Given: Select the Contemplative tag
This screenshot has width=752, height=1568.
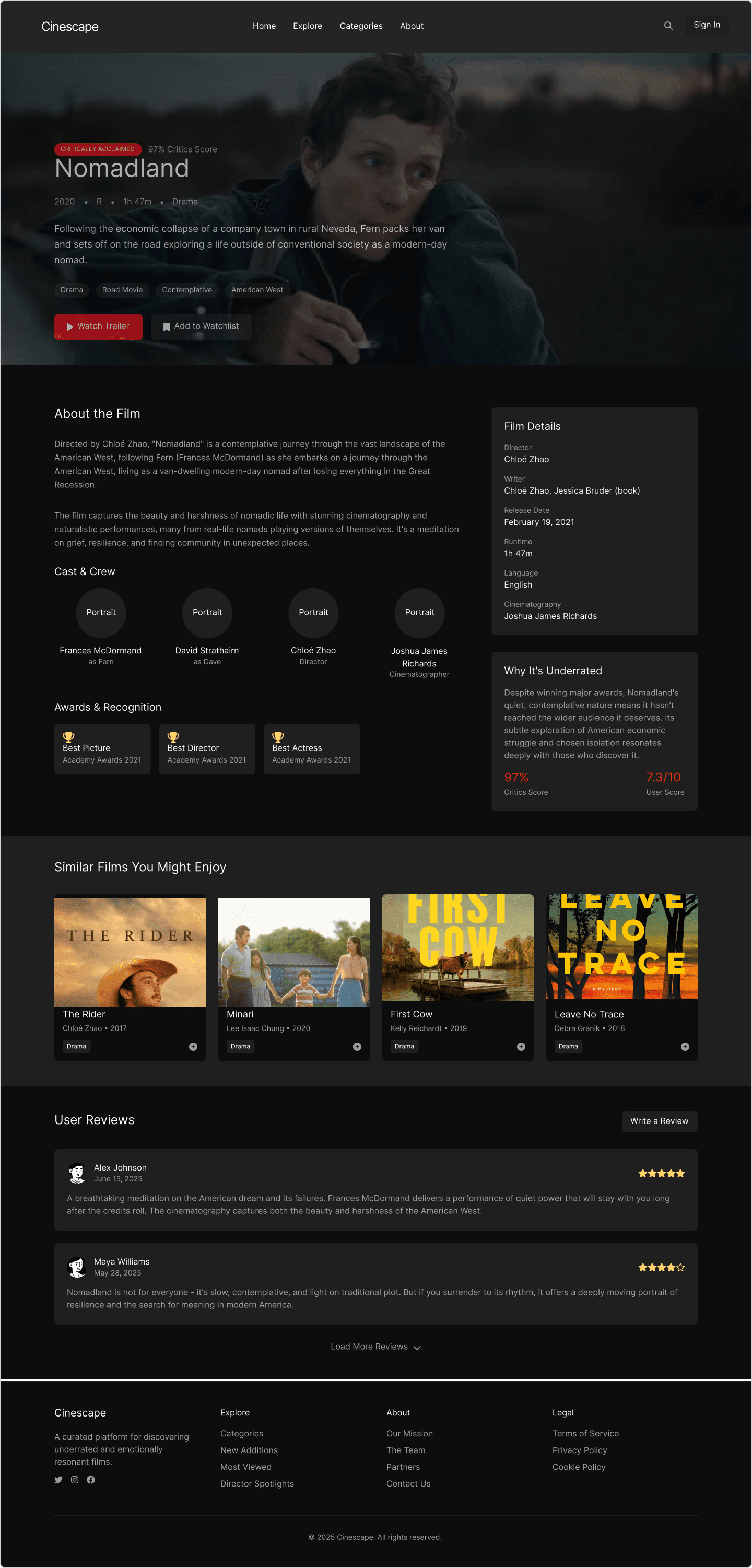Looking at the screenshot, I should point(187,290).
